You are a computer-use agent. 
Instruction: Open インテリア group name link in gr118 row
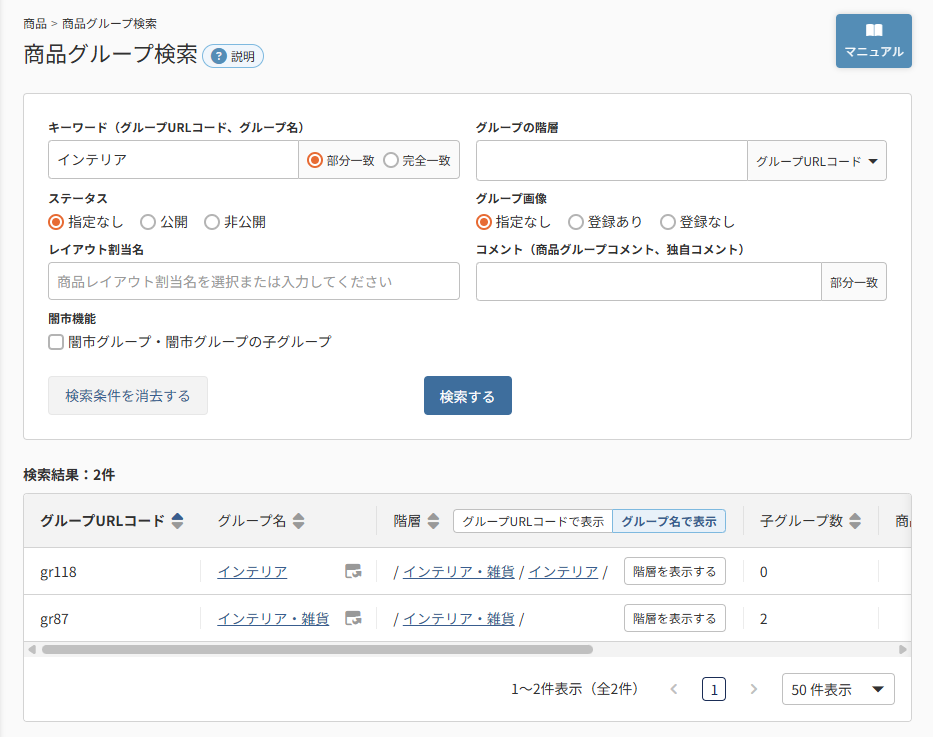pyautogui.click(x=252, y=572)
